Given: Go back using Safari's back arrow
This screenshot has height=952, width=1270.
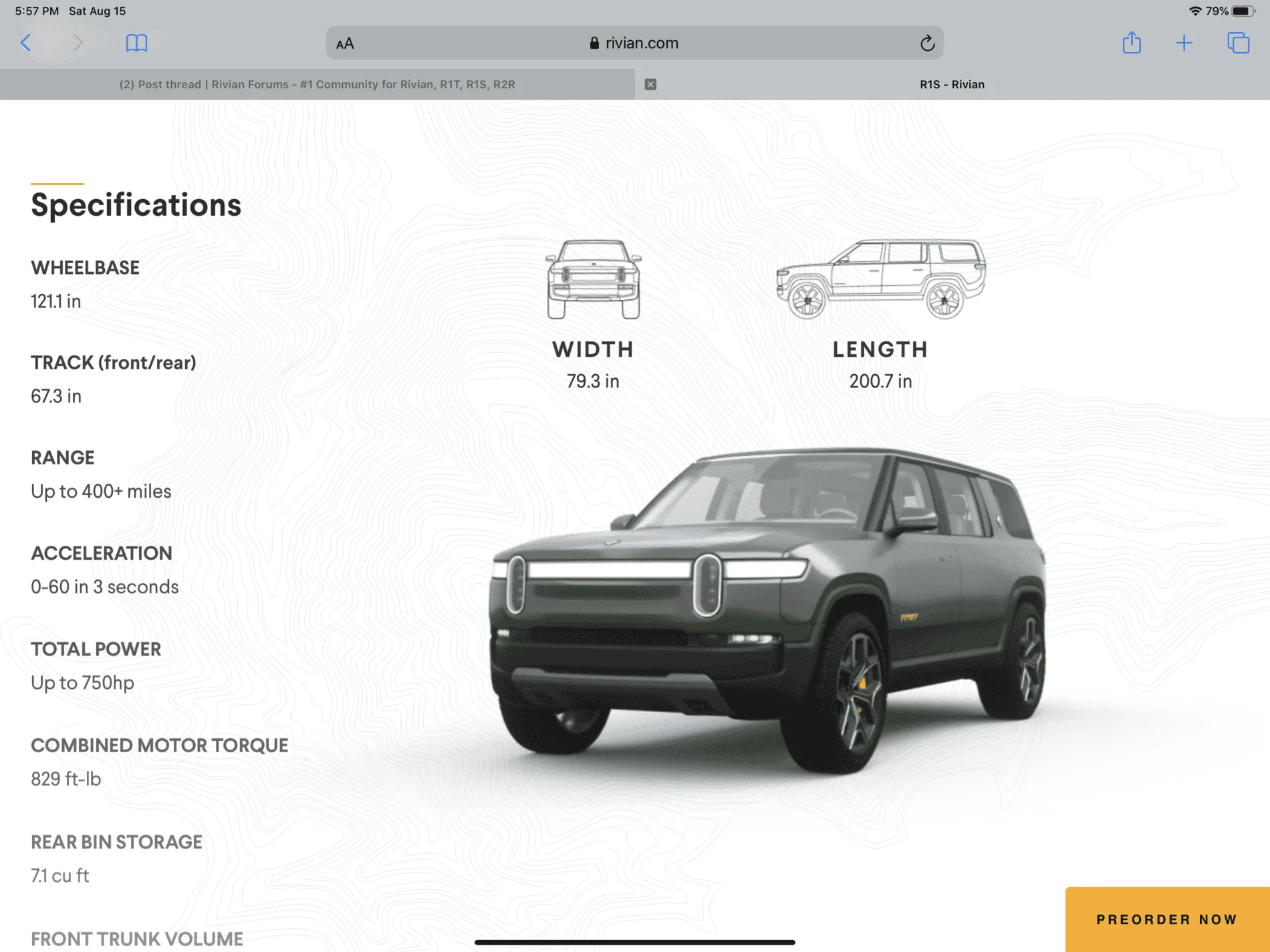Looking at the screenshot, I should 26,43.
